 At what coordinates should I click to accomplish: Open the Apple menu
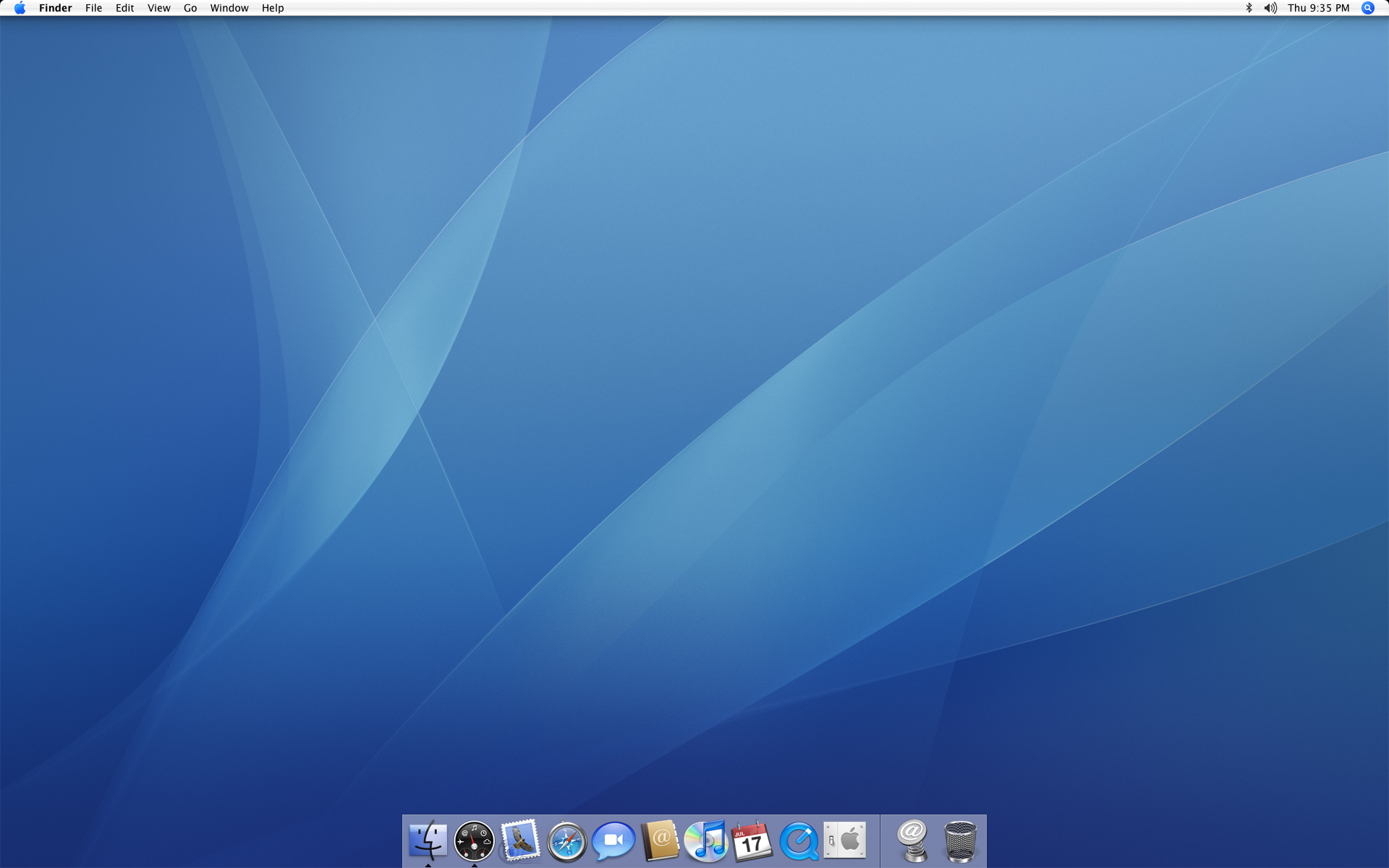[20, 8]
